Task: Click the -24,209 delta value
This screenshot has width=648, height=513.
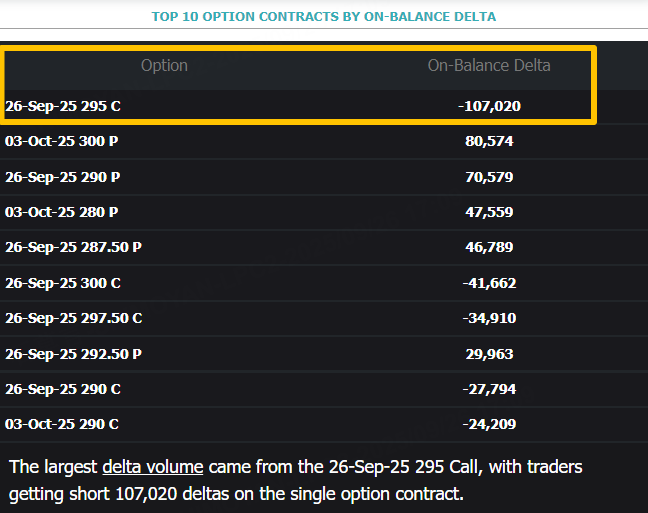Action: click(x=489, y=424)
